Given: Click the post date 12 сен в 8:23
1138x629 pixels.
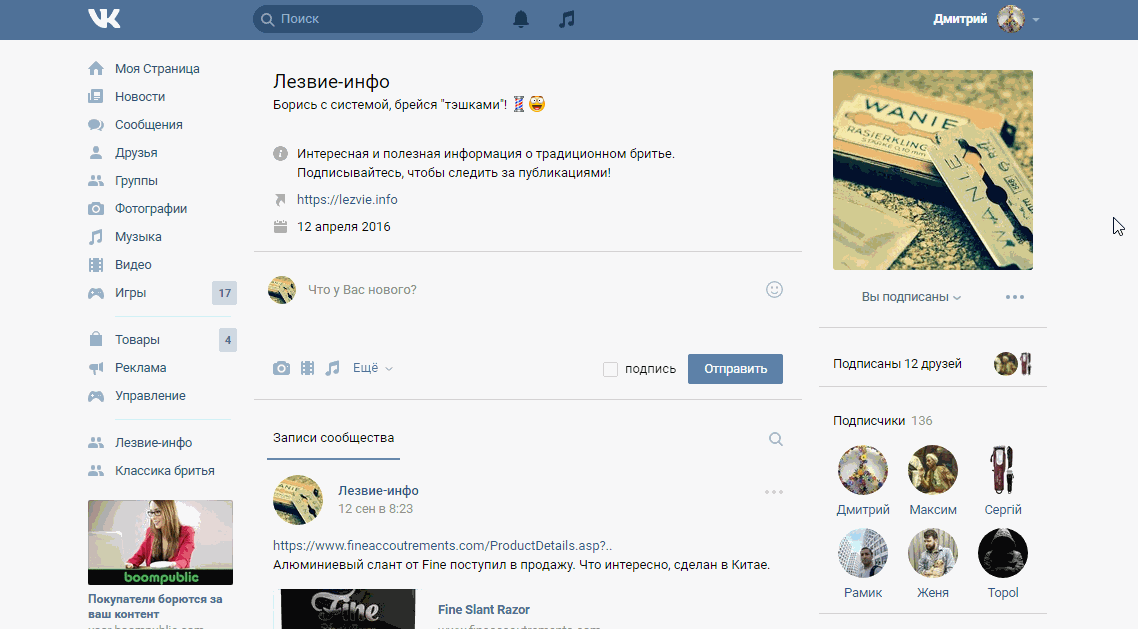Looking at the screenshot, I should point(375,509).
